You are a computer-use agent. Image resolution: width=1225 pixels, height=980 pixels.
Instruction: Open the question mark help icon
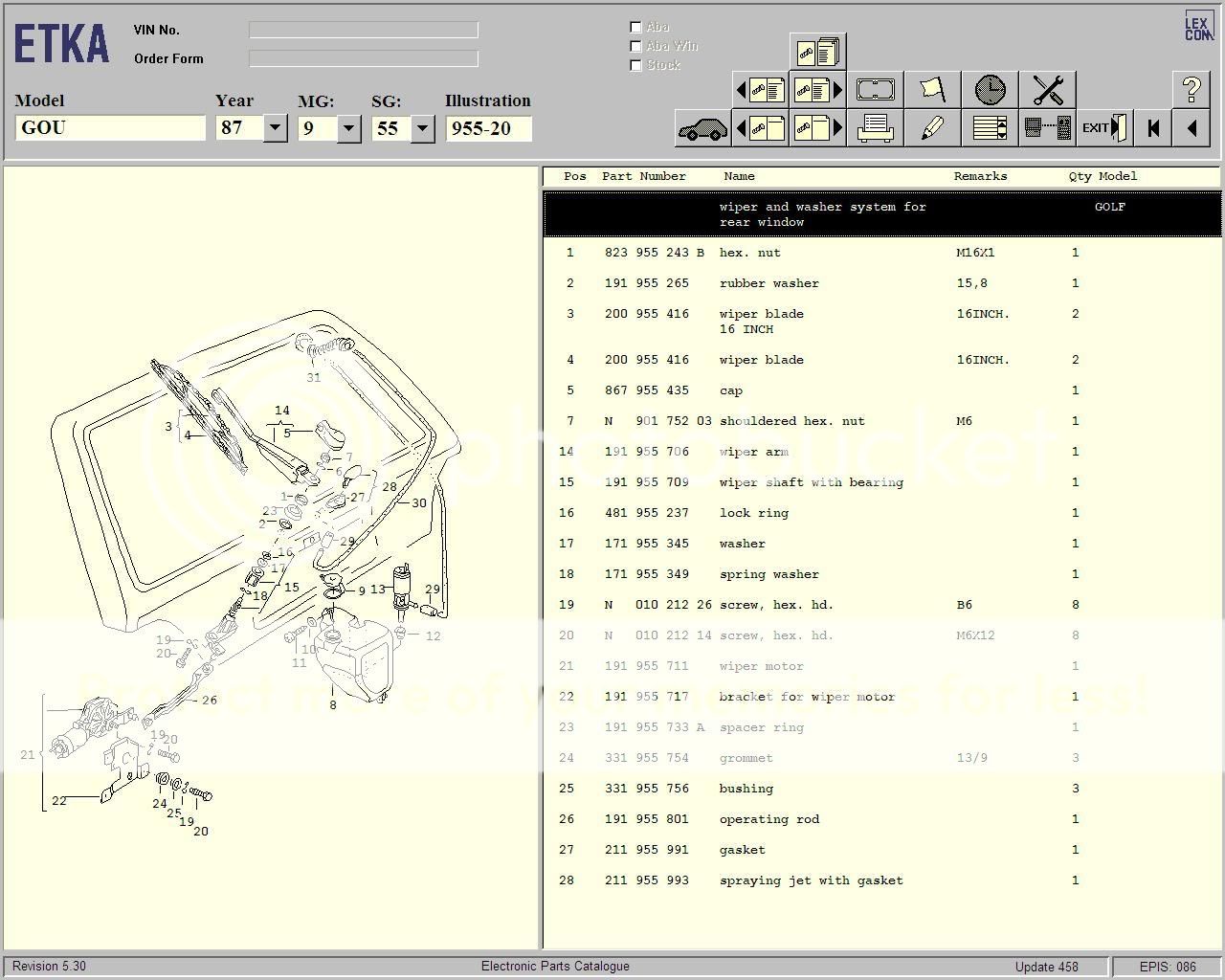pos(1192,91)
